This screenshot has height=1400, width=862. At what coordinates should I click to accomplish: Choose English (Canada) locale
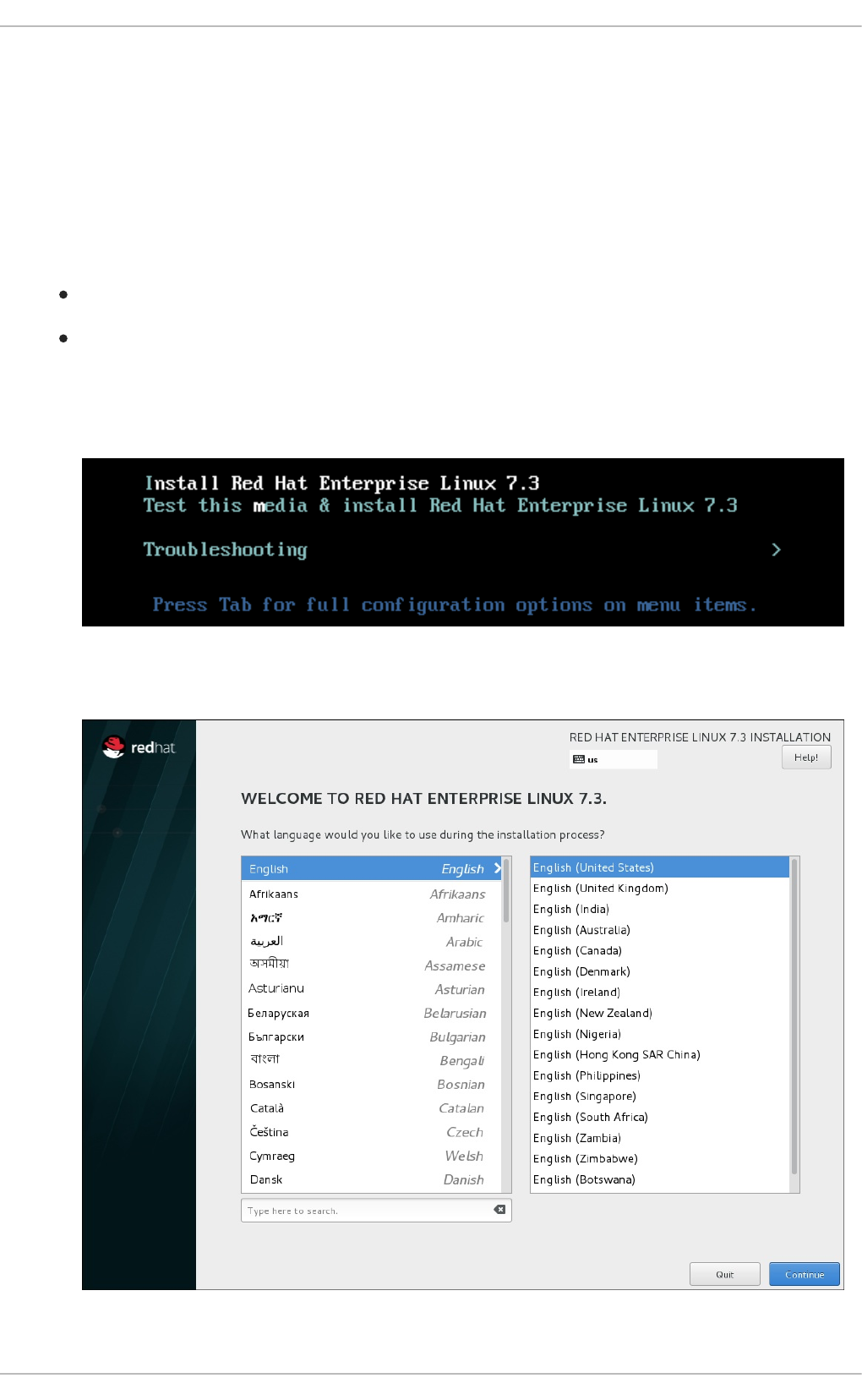point(660,950)
